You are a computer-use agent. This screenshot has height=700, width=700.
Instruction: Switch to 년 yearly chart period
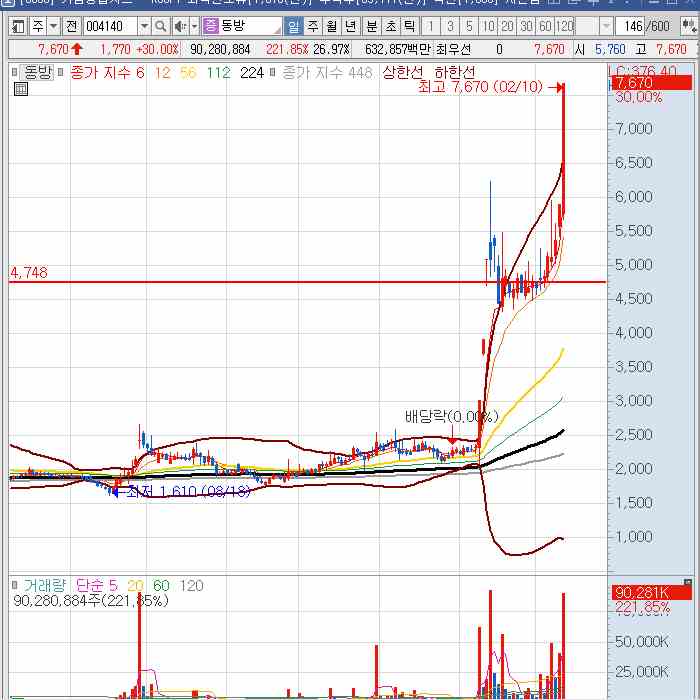point(351,26)
